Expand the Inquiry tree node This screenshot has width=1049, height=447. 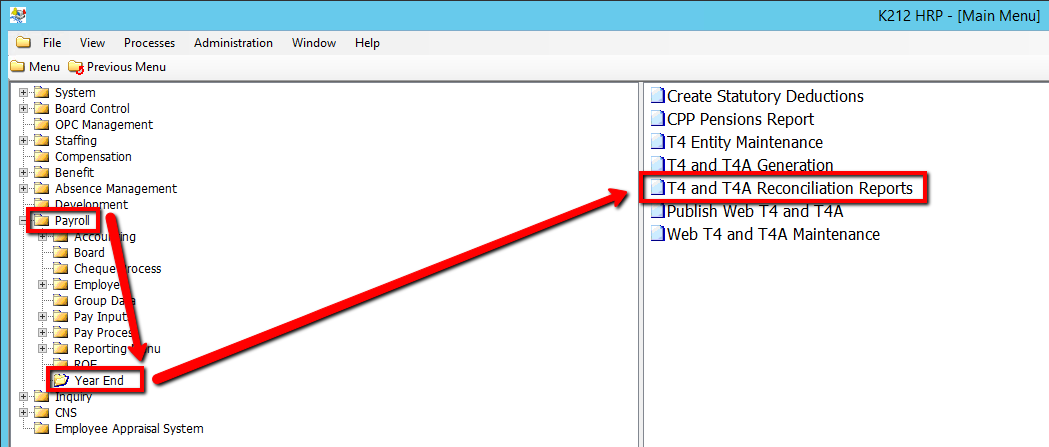24,397
